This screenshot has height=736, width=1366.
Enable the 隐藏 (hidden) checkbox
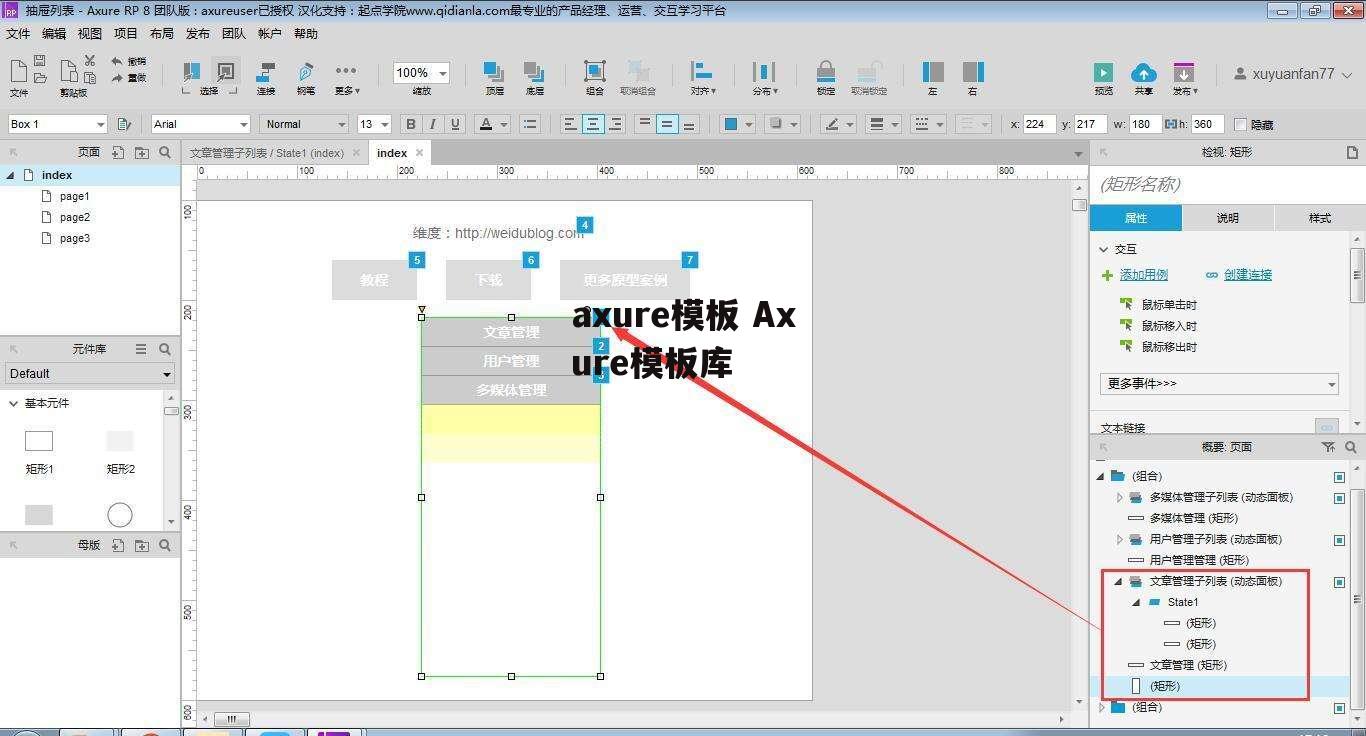click(x=1241, y=124)
